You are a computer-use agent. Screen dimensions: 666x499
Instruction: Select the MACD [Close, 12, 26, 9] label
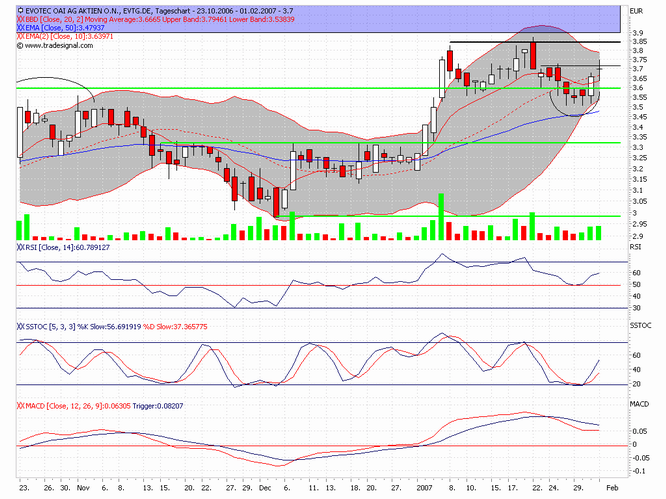78,406
